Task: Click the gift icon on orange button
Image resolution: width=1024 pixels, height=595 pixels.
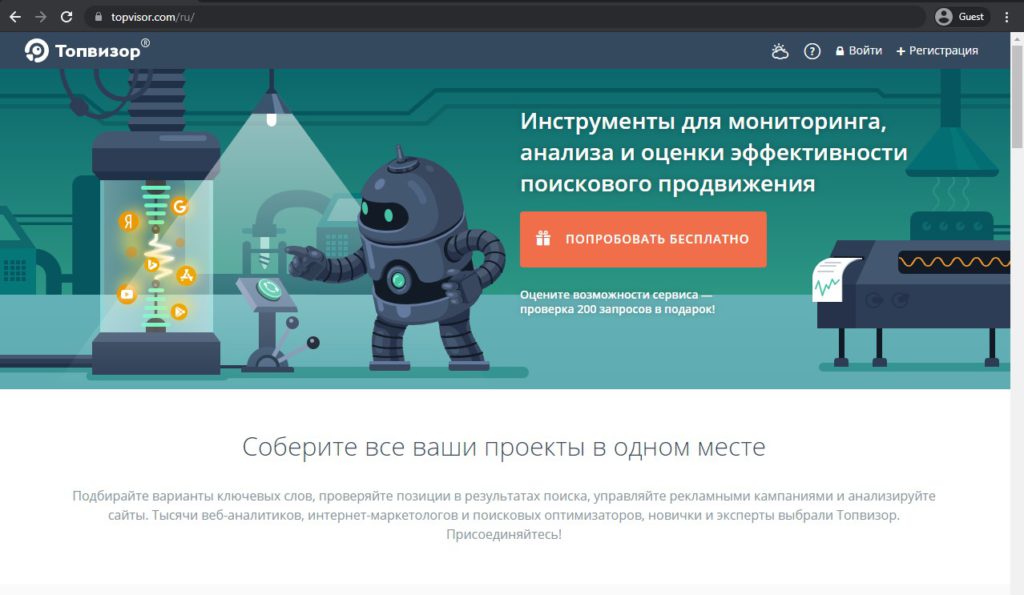Action: 543,238
